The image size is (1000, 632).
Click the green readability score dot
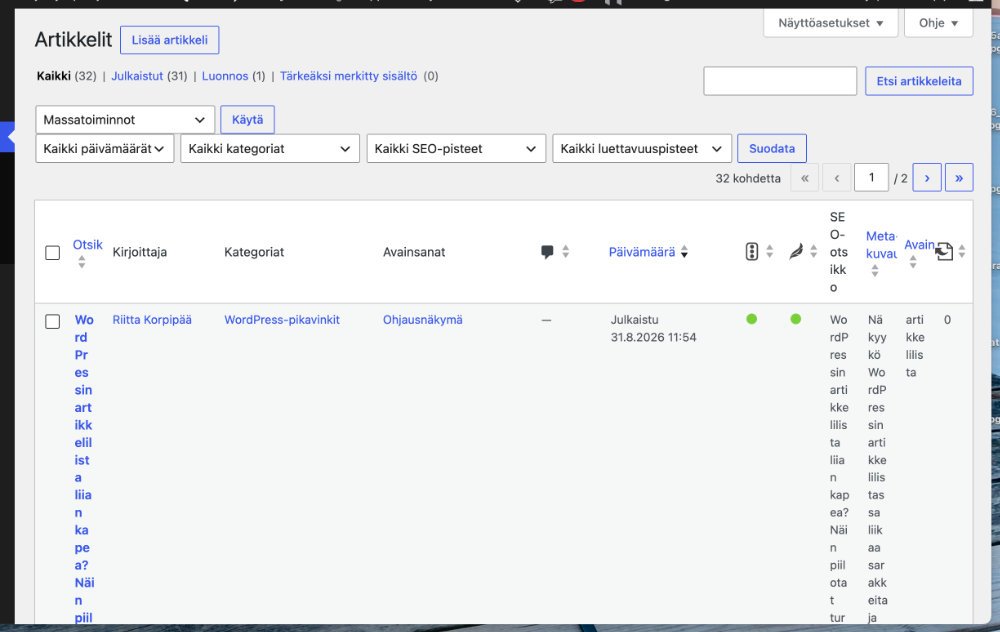coord(796,319)
